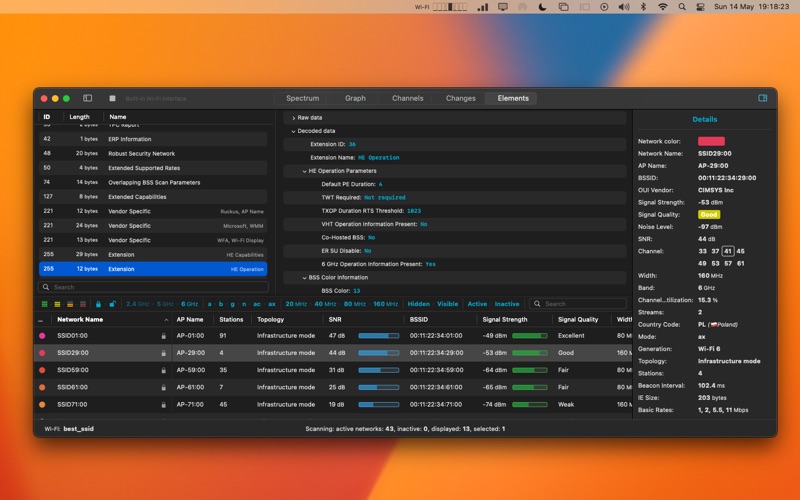The width and height of the screenshot is (800, 500).
Task: Select the Extended Capabilities element row
Action: (x=153, y=196)
